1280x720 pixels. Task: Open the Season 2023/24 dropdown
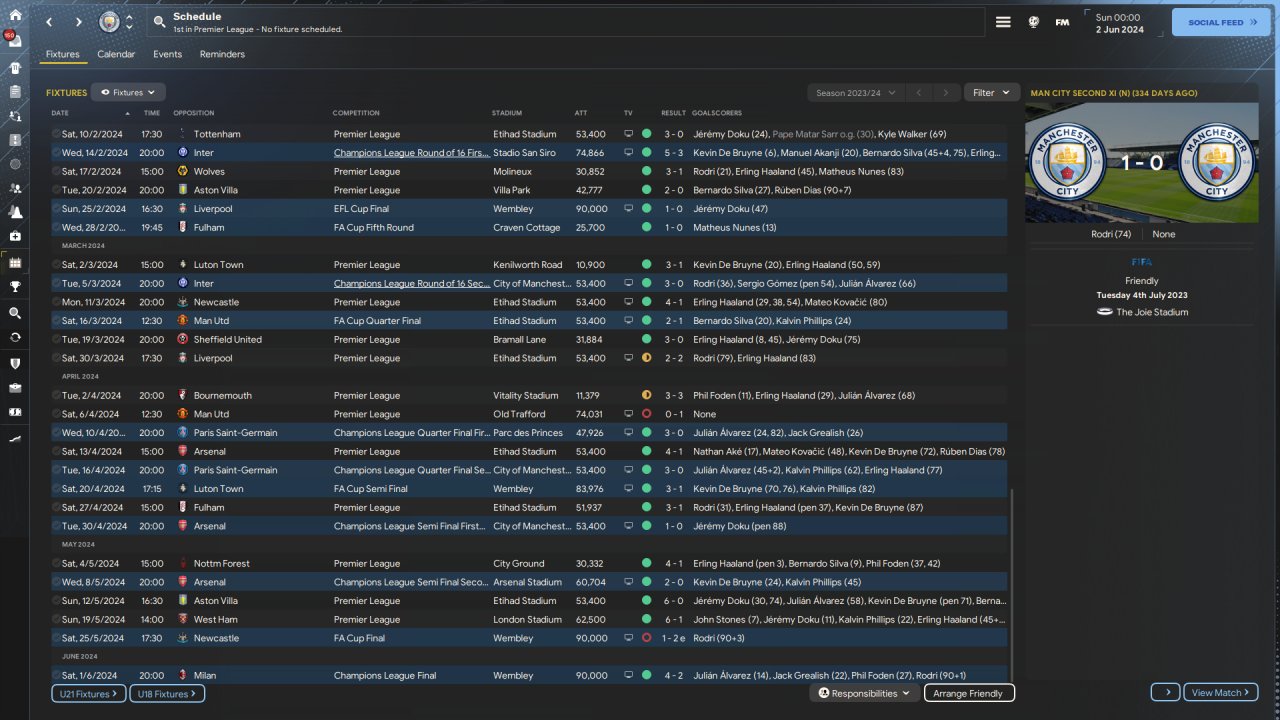click(855, 93)
